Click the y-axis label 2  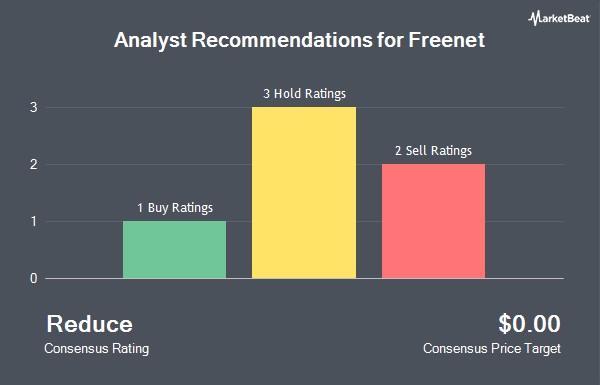click(34, 165)
